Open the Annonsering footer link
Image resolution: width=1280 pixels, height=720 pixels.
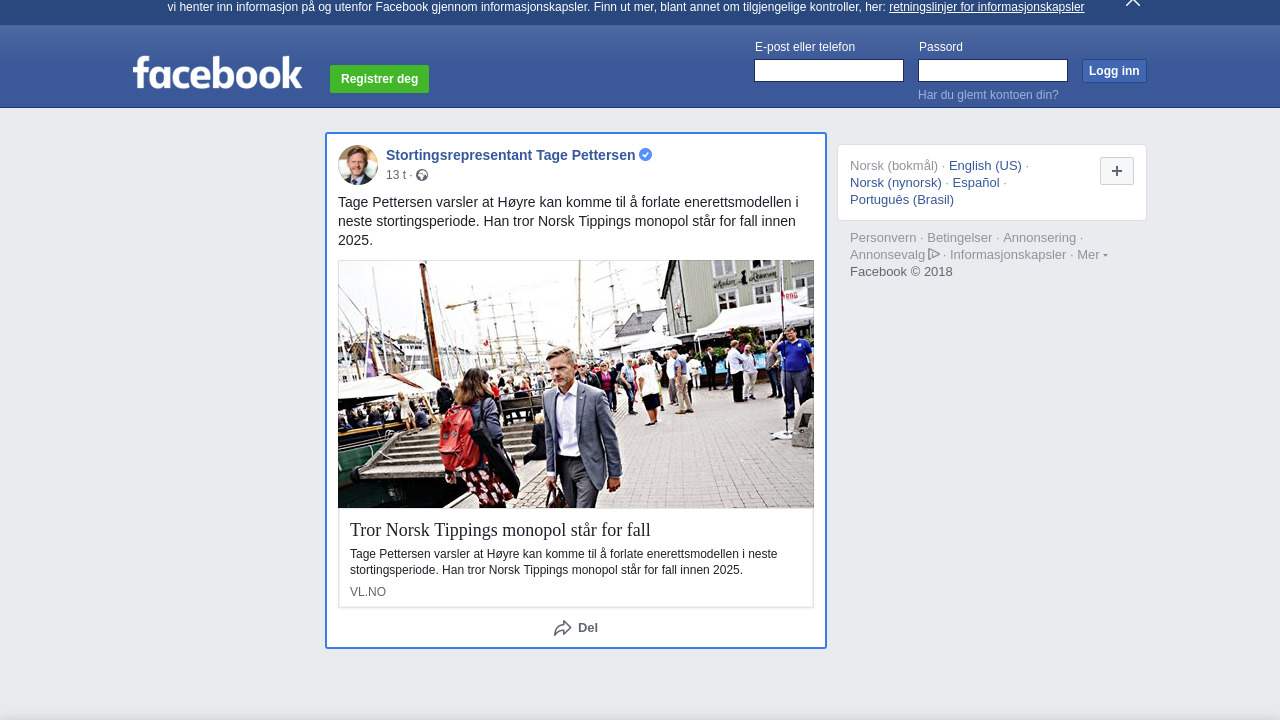tap(1040, 237)
